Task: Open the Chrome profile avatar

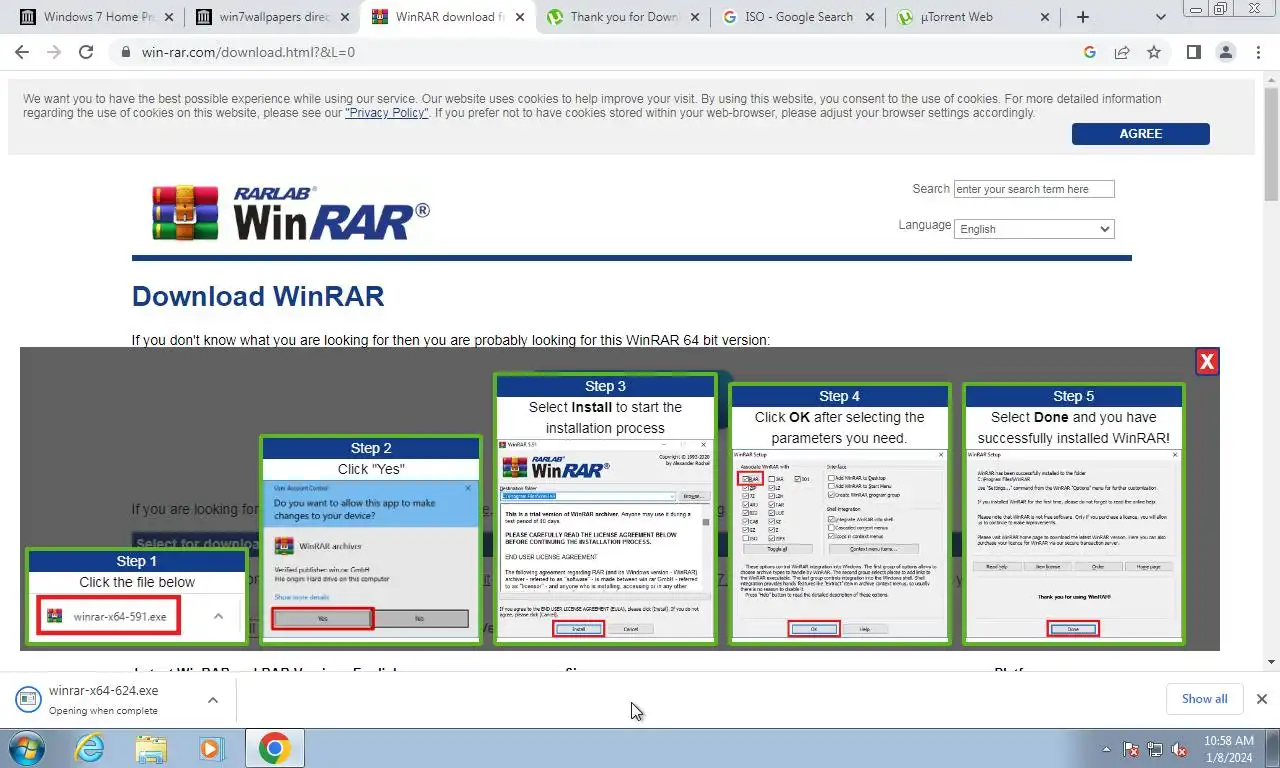Action: pyautogui.click(x=1226, y=52)
